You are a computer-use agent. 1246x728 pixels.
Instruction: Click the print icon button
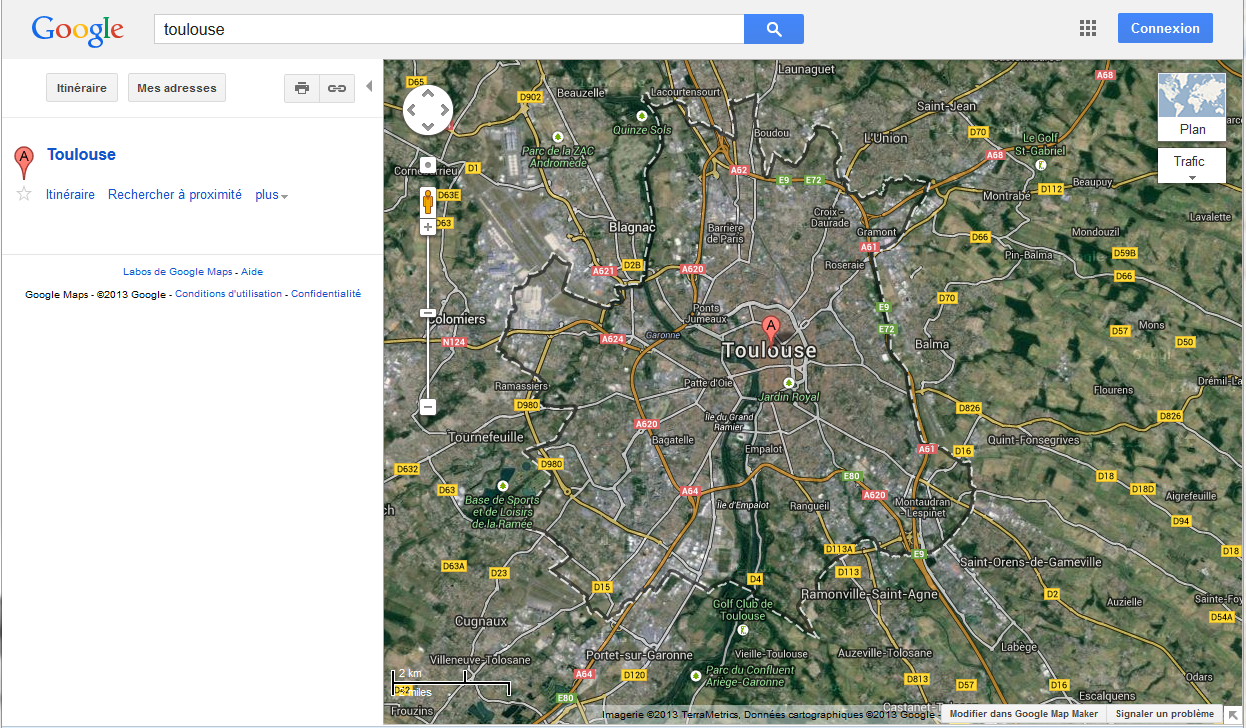pyautogui.click(x=302, y=88)
